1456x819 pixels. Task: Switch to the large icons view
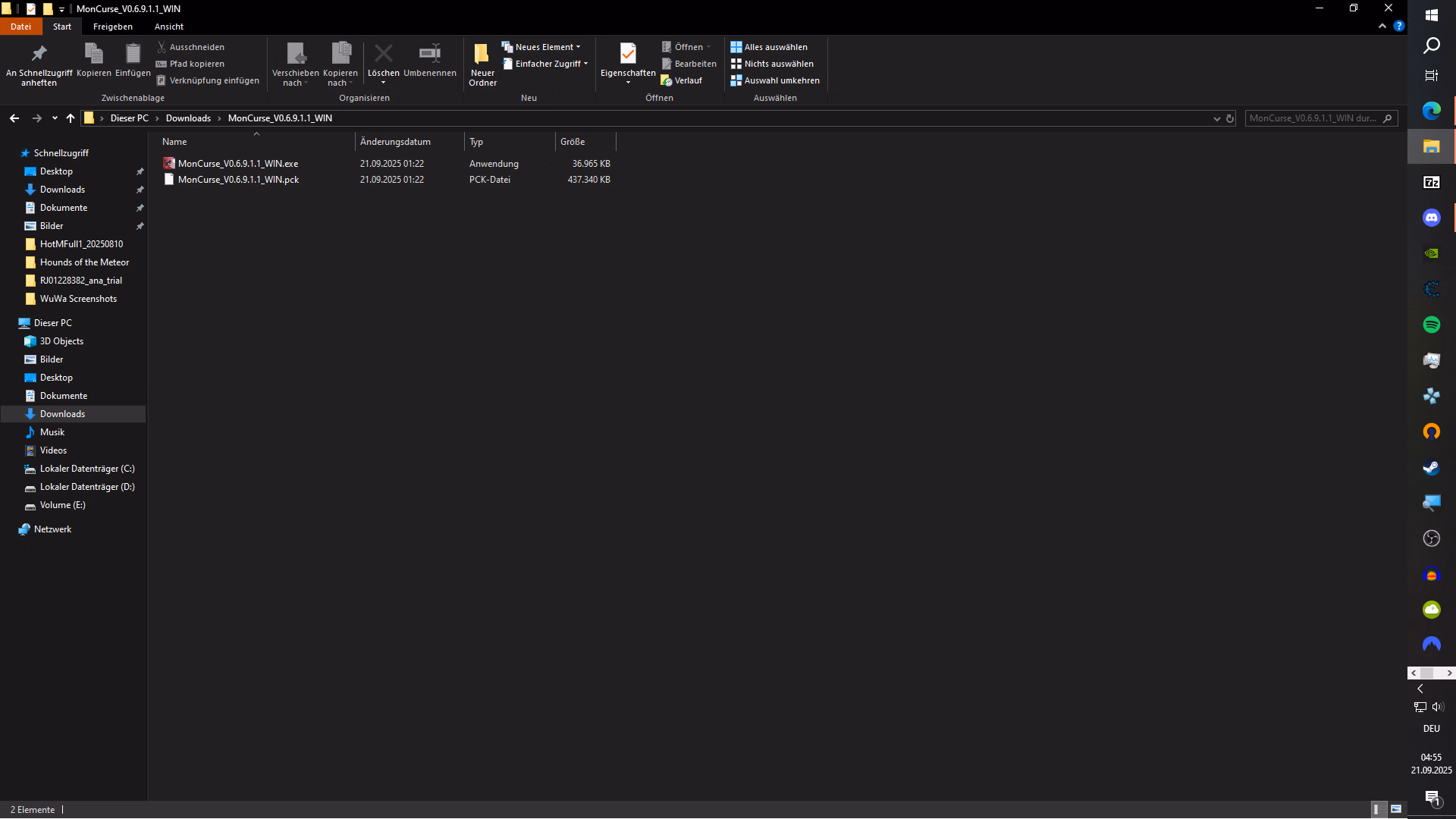tap(1396, 809)
